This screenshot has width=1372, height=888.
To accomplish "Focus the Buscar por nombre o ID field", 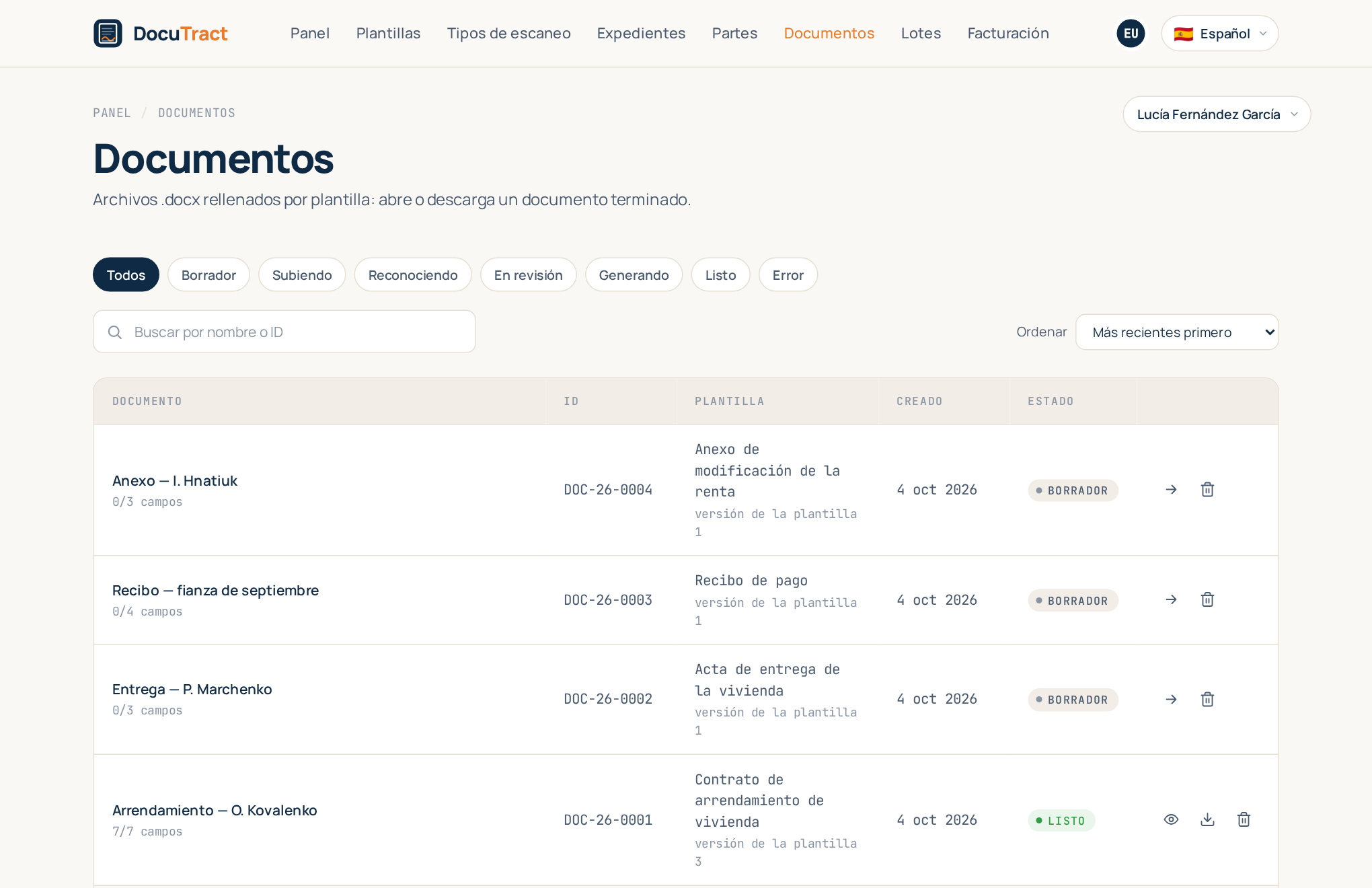I will 284,332.
